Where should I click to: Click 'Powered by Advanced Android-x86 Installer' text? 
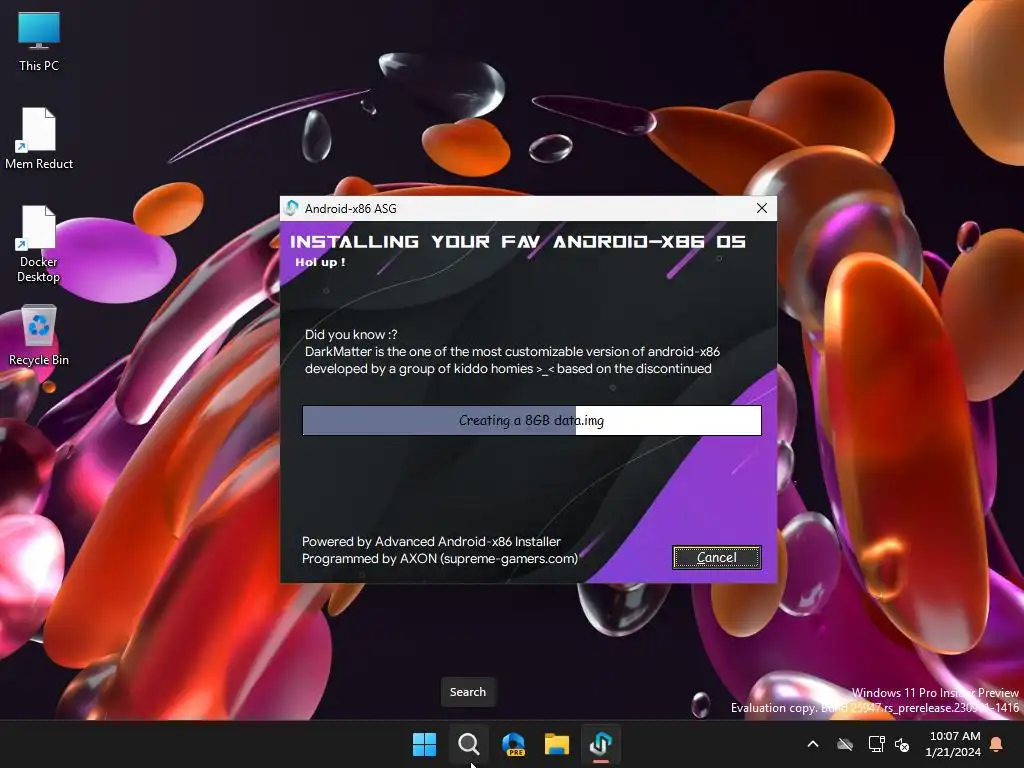click(x=431, y=541)
